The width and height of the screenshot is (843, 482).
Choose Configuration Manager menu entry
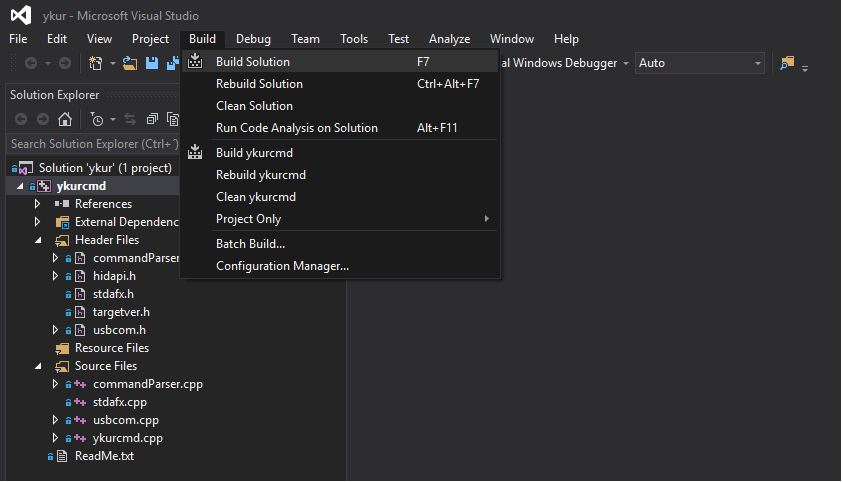pyautogui.click(x=282, y=266)
